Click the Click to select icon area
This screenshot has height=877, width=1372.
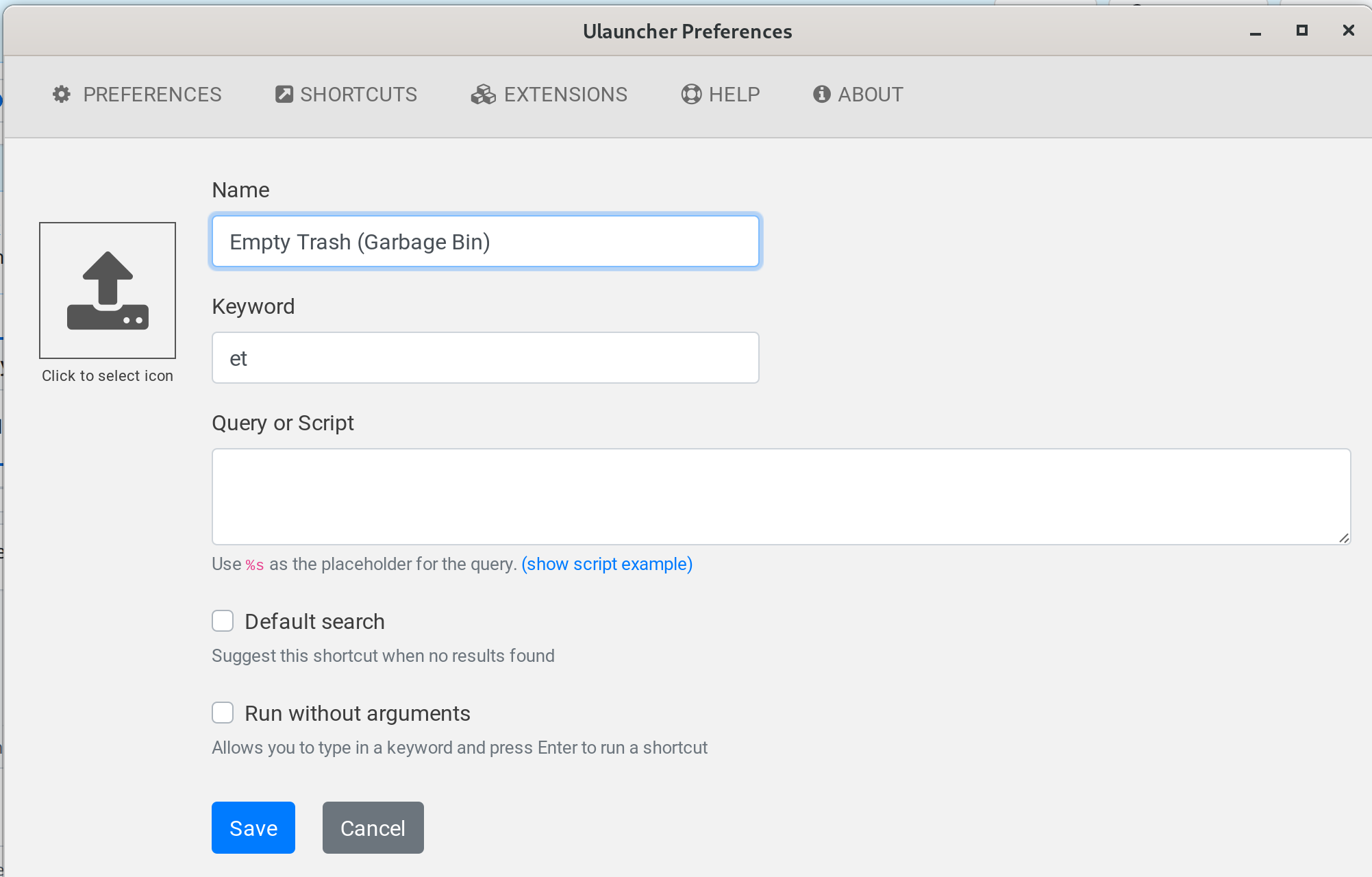(x=108, y=375)
